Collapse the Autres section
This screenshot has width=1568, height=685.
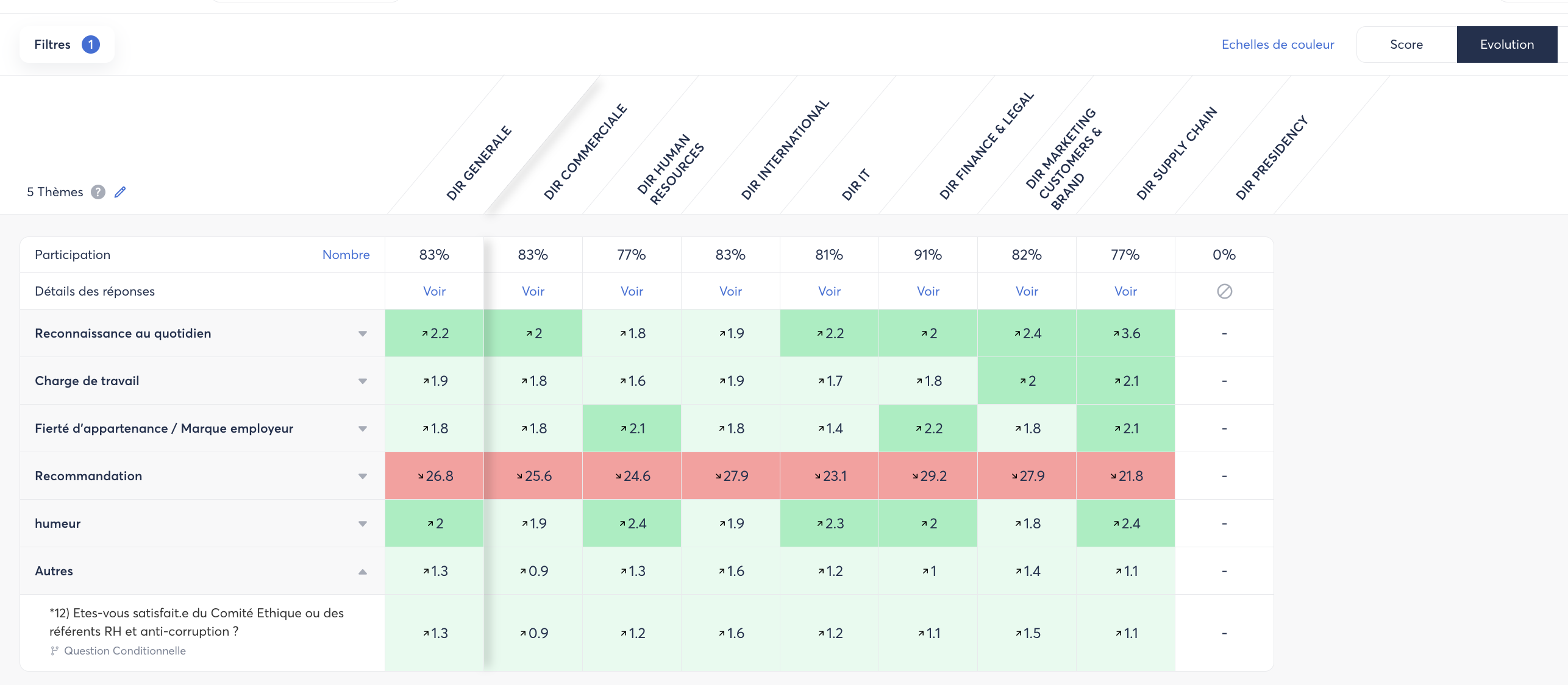(363, 572)
